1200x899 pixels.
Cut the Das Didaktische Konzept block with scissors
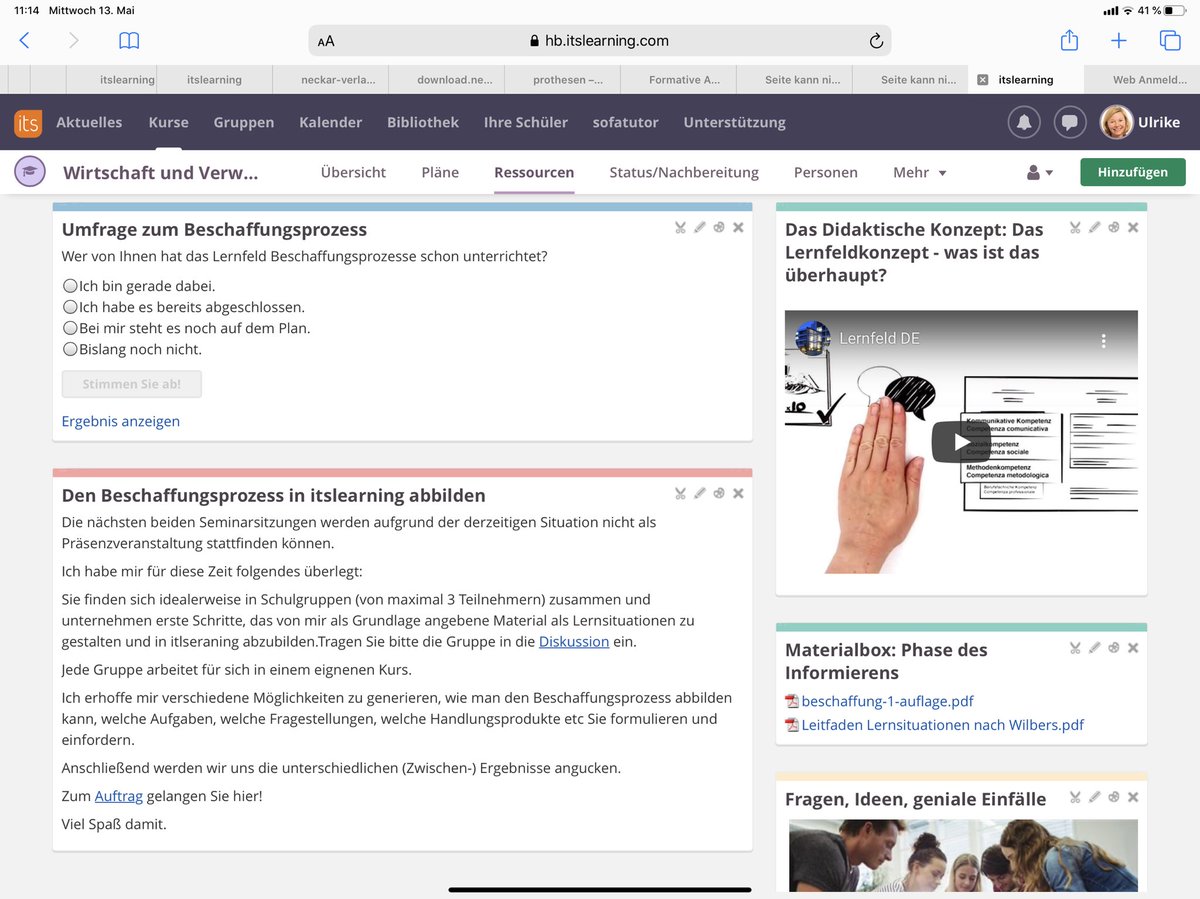tap(1075, 228)
